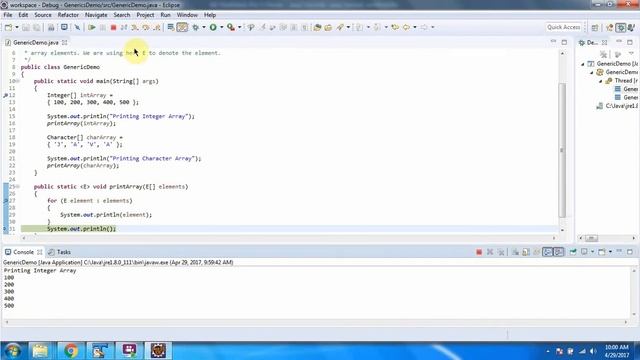640x360 pixels.
Task: Click the Drop to Frame icon
Action: click(171, 27)
